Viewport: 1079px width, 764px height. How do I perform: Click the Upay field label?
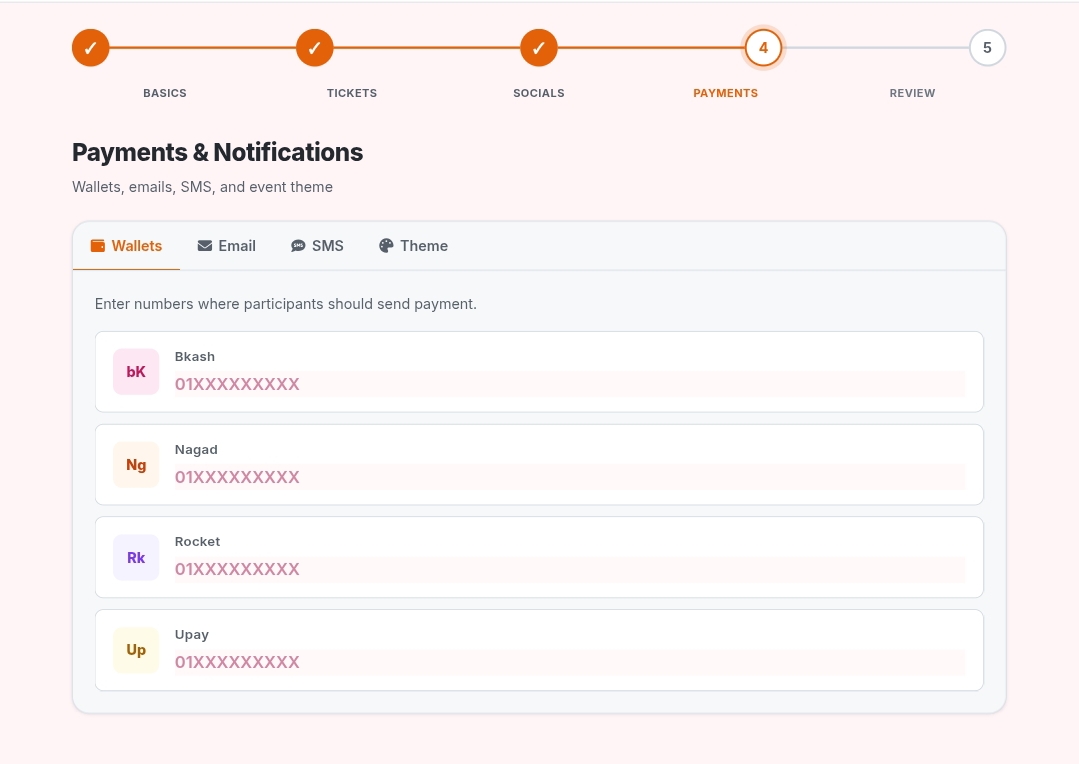pyautogui.click(x=192, y=635)
